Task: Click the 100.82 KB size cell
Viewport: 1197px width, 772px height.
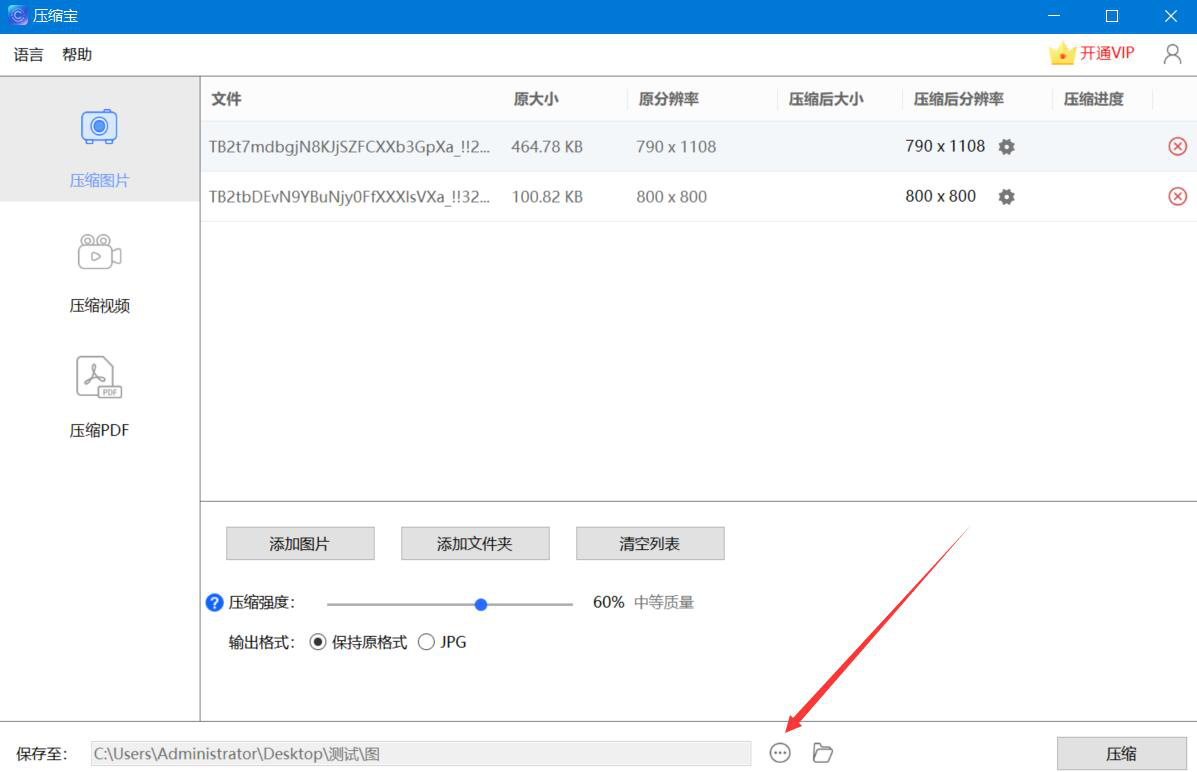Action: point(547,197)
